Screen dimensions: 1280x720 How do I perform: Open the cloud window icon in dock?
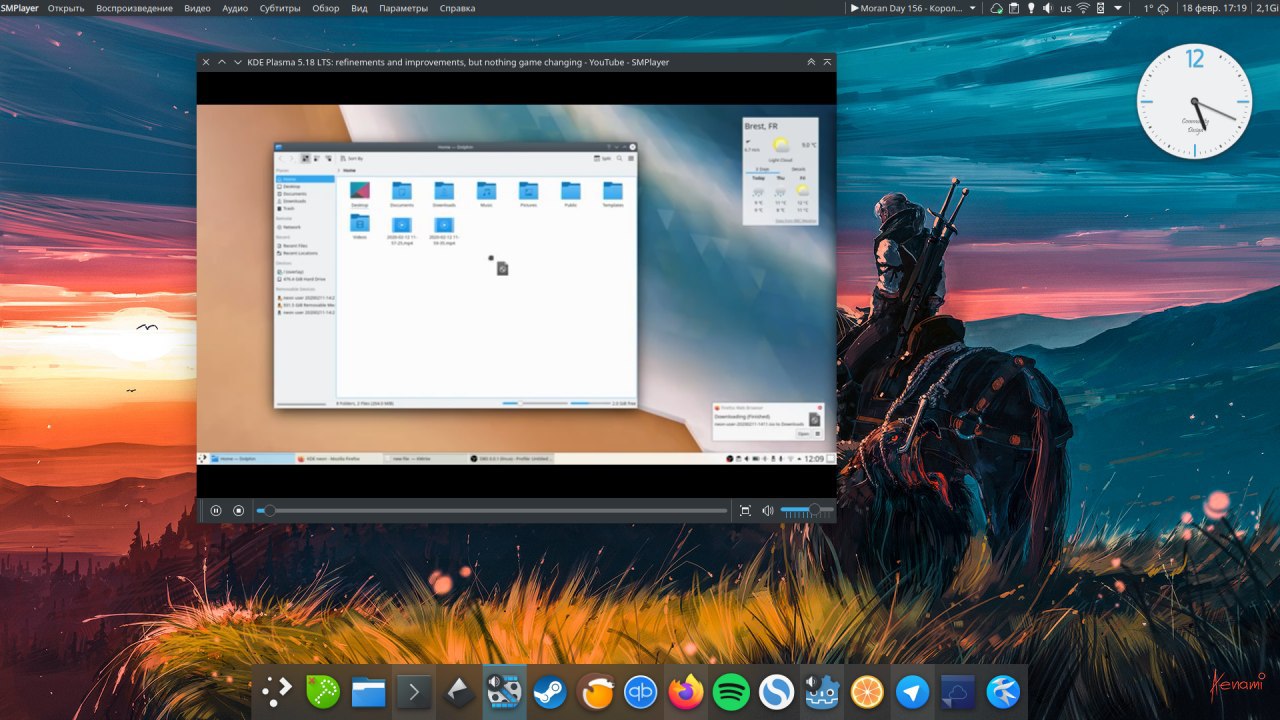click(x=957, y=692)
